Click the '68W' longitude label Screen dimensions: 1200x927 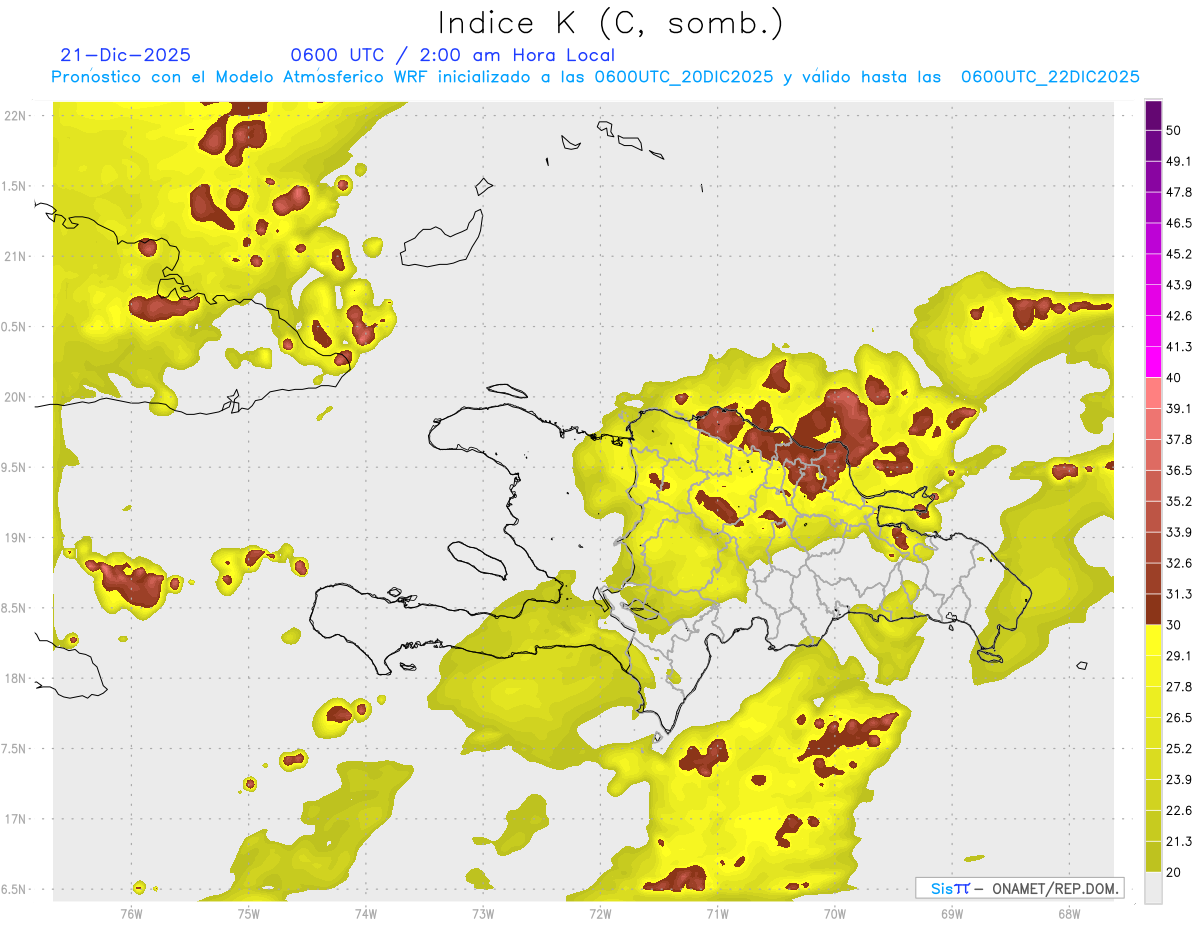coord(1069,913)
